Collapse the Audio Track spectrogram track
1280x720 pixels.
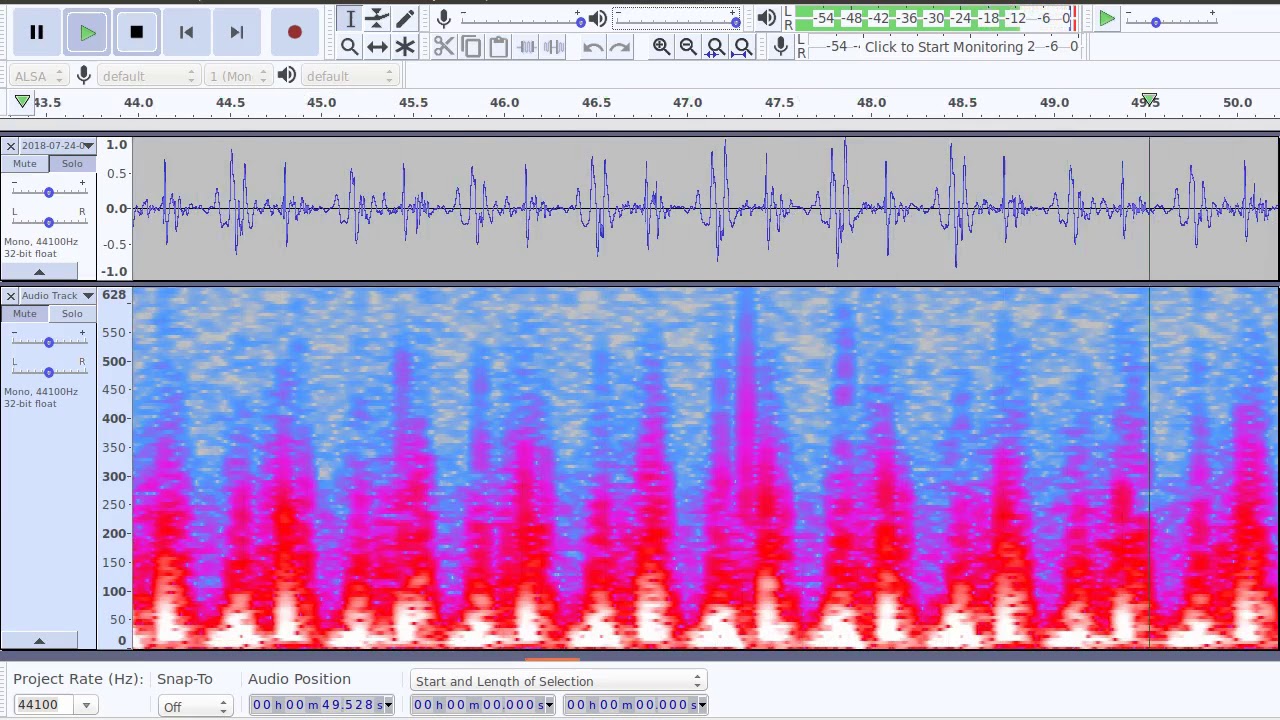pyautogui.click(x=39, y=641)
